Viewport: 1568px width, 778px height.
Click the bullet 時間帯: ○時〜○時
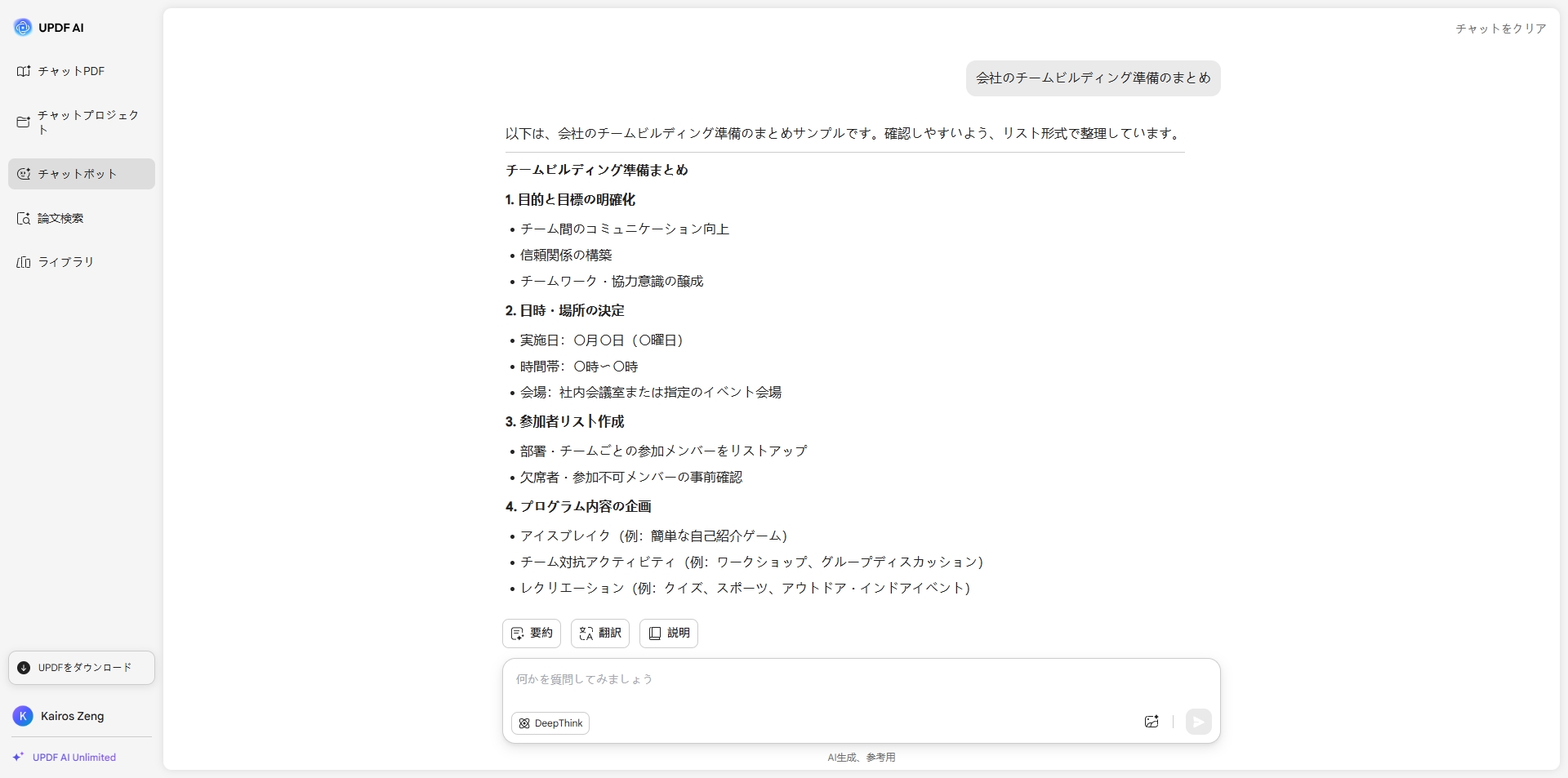tap(579, 367)
